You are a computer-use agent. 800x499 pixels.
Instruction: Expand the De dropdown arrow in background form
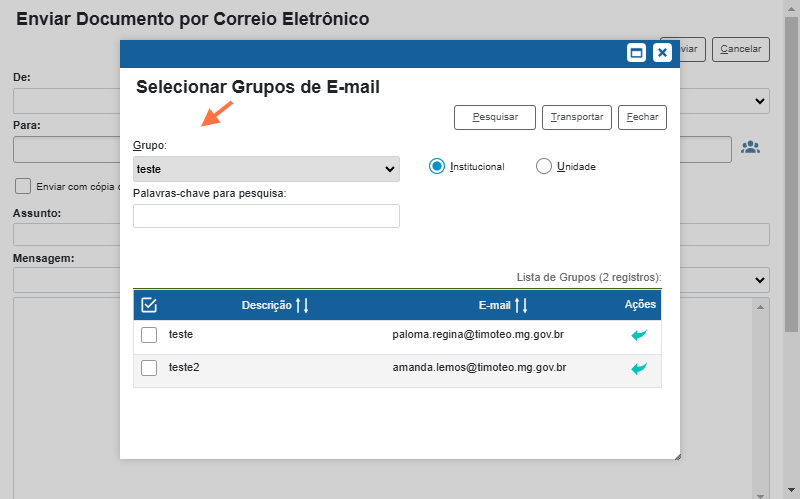[x=760, y=101]
